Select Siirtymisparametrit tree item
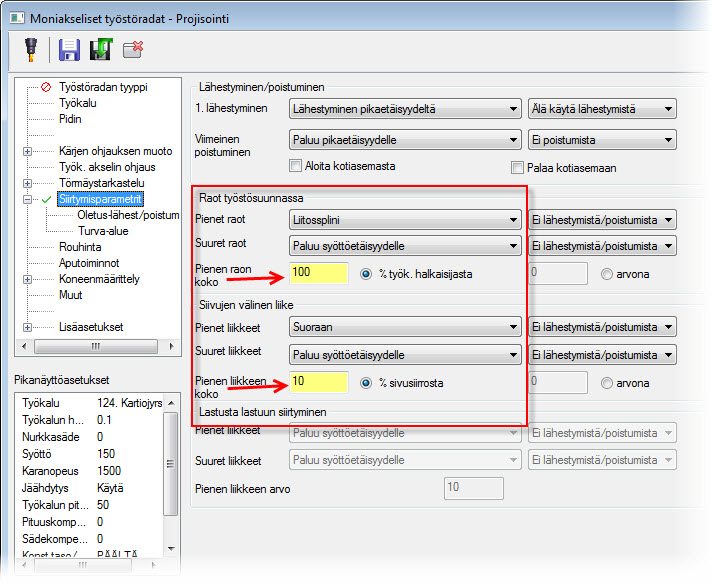 [x=100, y=199]
